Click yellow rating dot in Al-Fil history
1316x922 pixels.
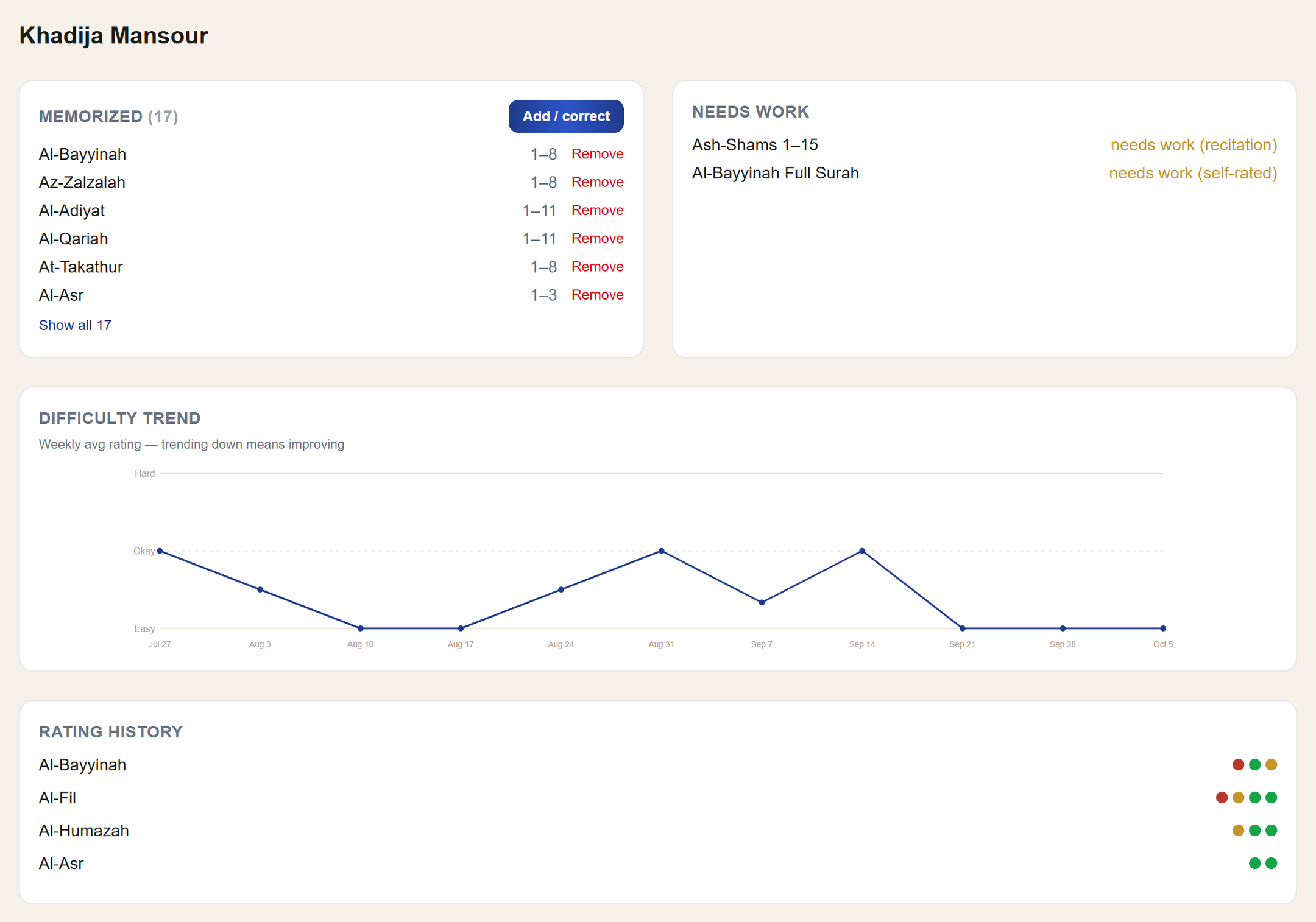1238,798
